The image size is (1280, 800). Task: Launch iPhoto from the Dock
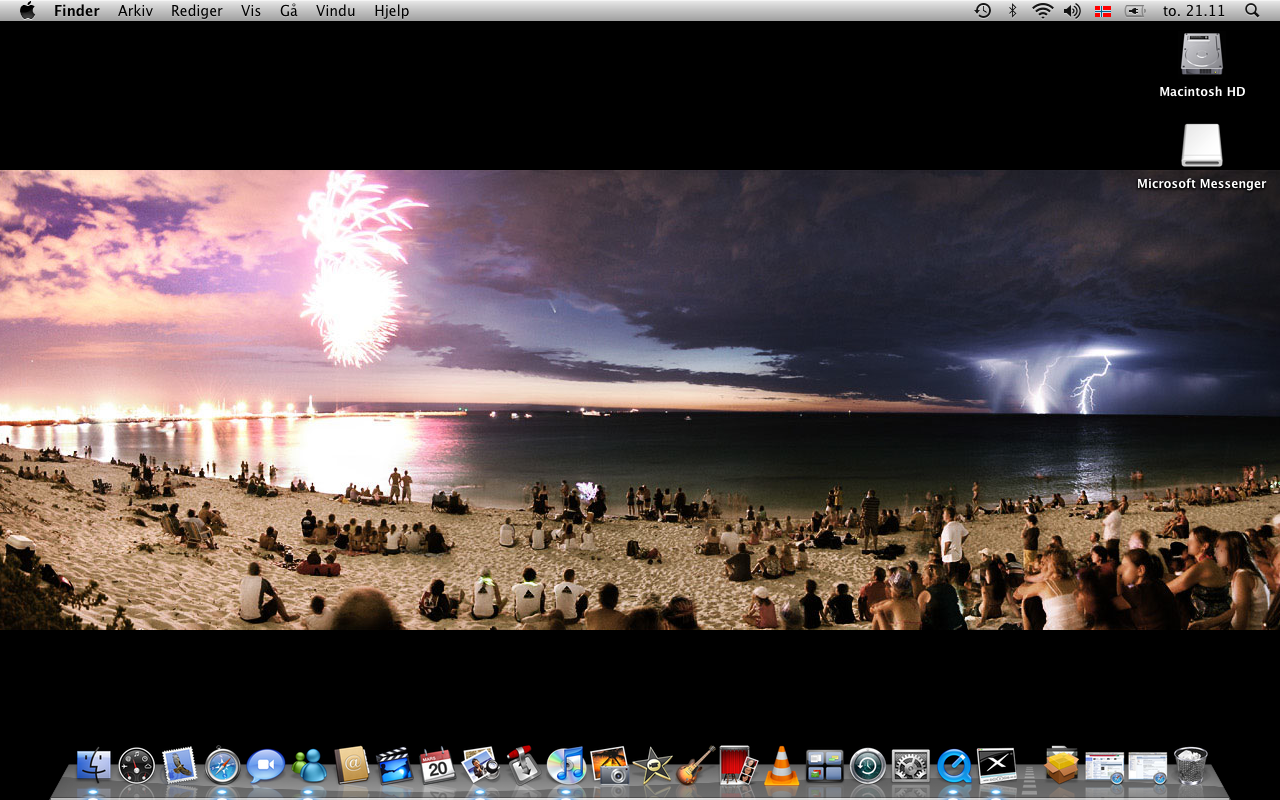pos(610,766)
